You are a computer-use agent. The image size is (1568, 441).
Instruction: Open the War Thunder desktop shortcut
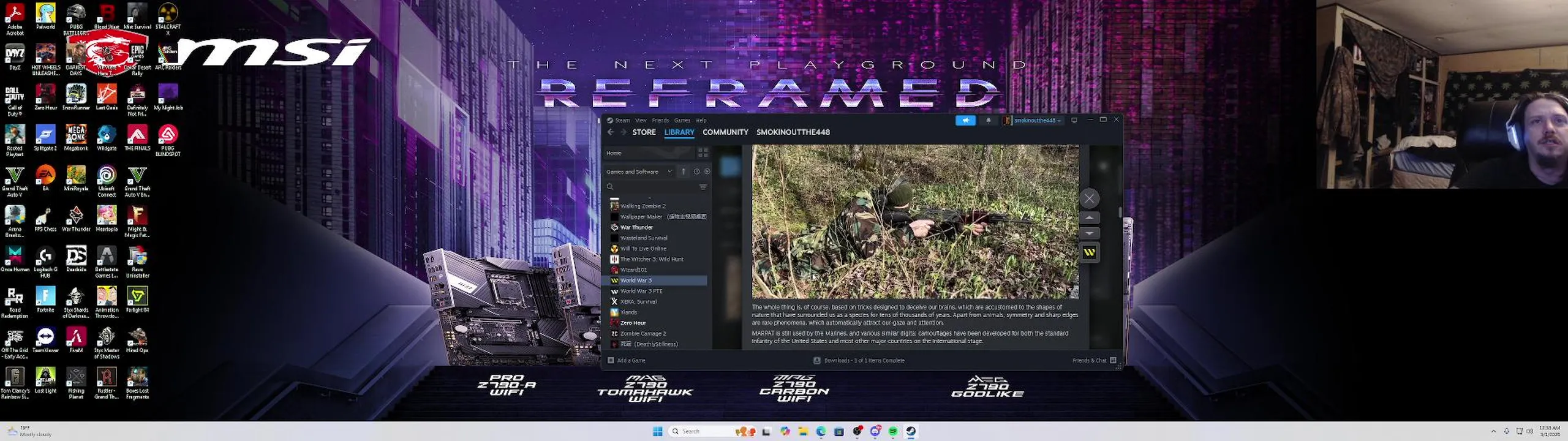click(x=76, y=219)
